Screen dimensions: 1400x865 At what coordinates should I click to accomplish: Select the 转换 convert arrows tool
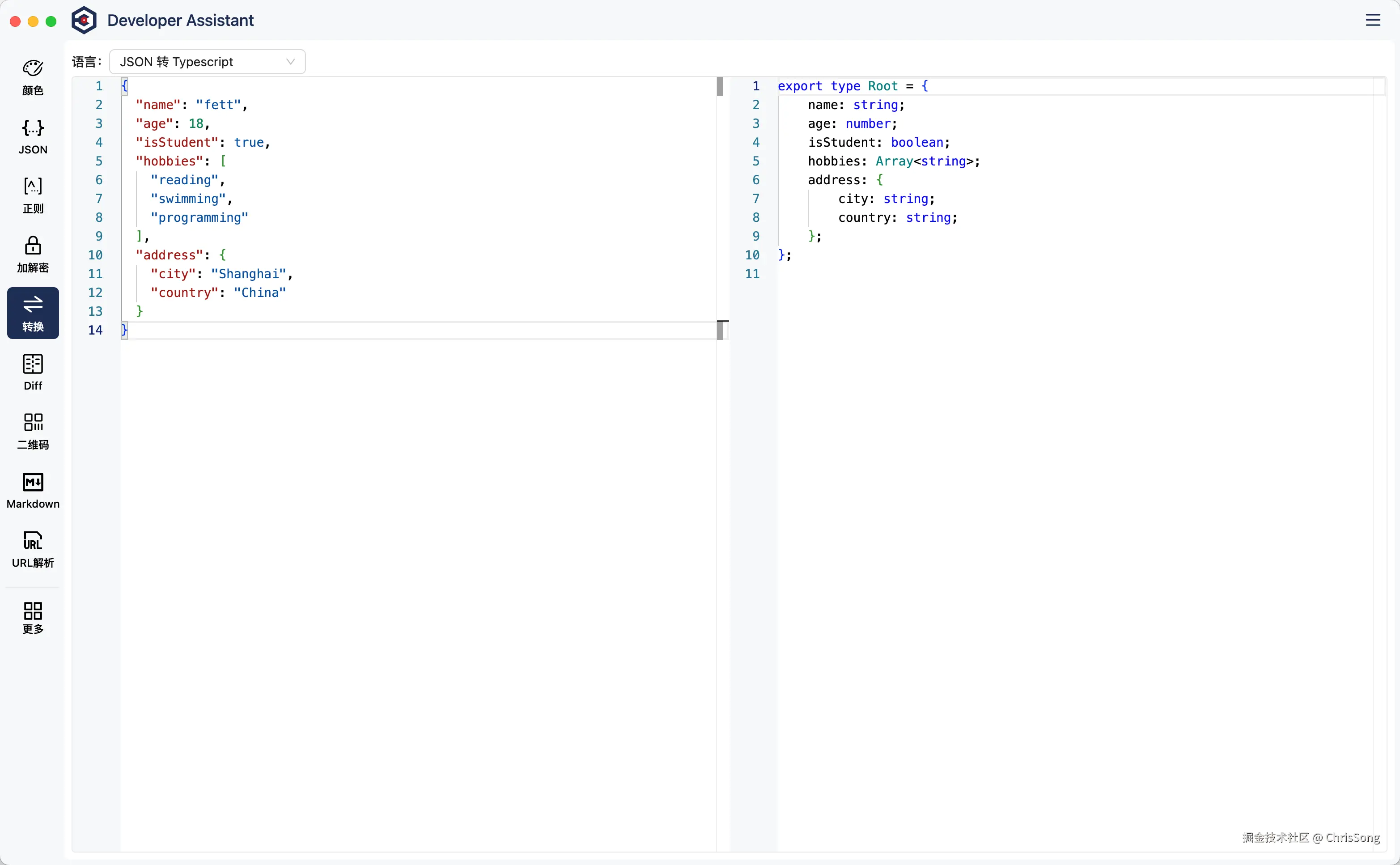(x=33, y=313)
